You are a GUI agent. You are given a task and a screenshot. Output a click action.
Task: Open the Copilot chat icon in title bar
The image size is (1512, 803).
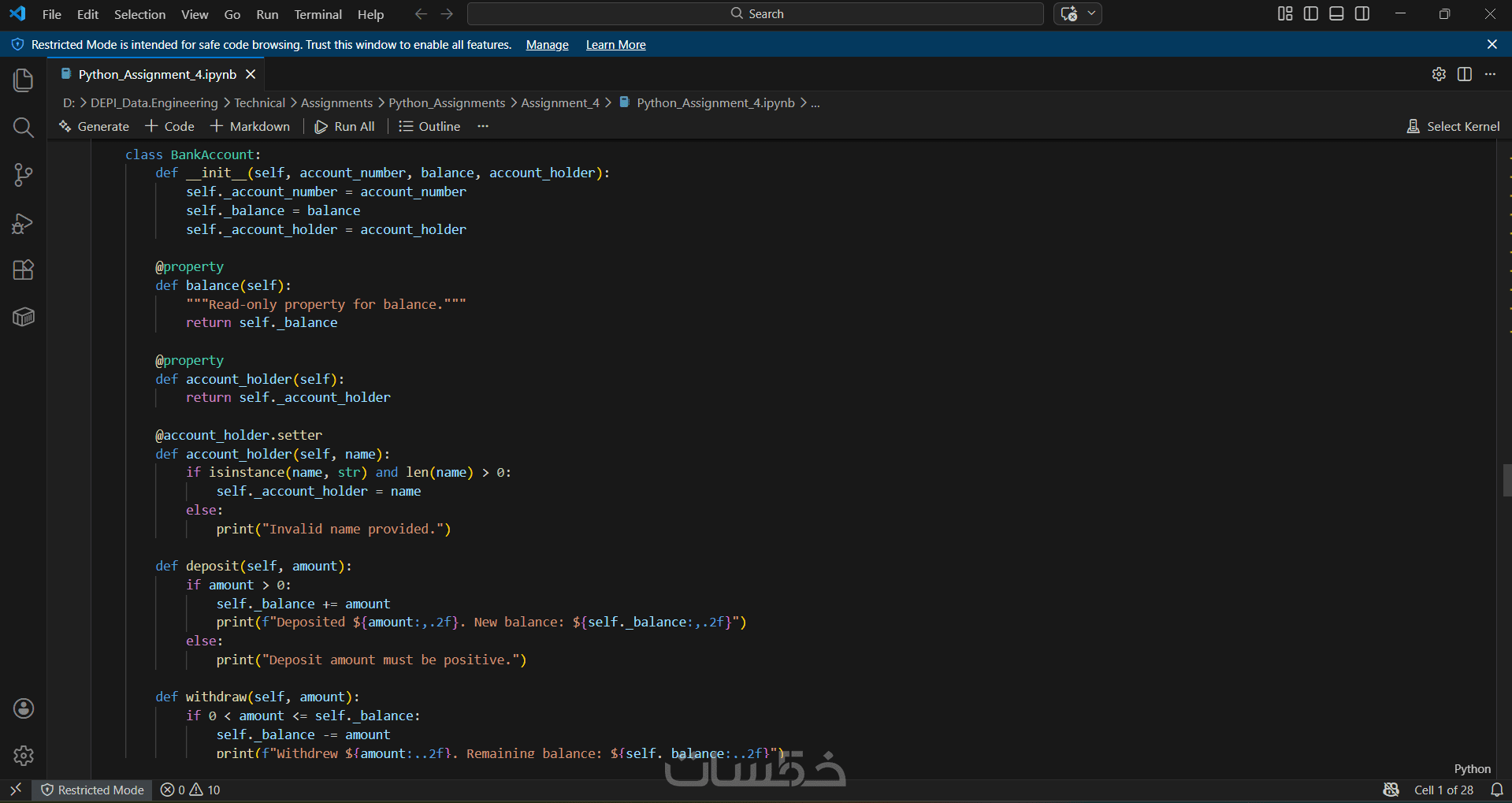pyautogui.click(x=1069, y=14)
